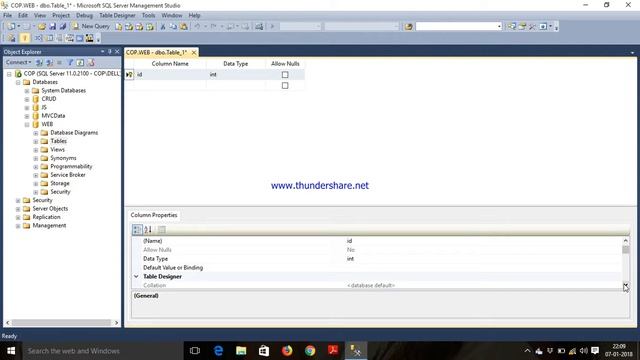Click the Registered Servers toolbar icon
Screen dimensions: 640x360
tap(511, 27)
